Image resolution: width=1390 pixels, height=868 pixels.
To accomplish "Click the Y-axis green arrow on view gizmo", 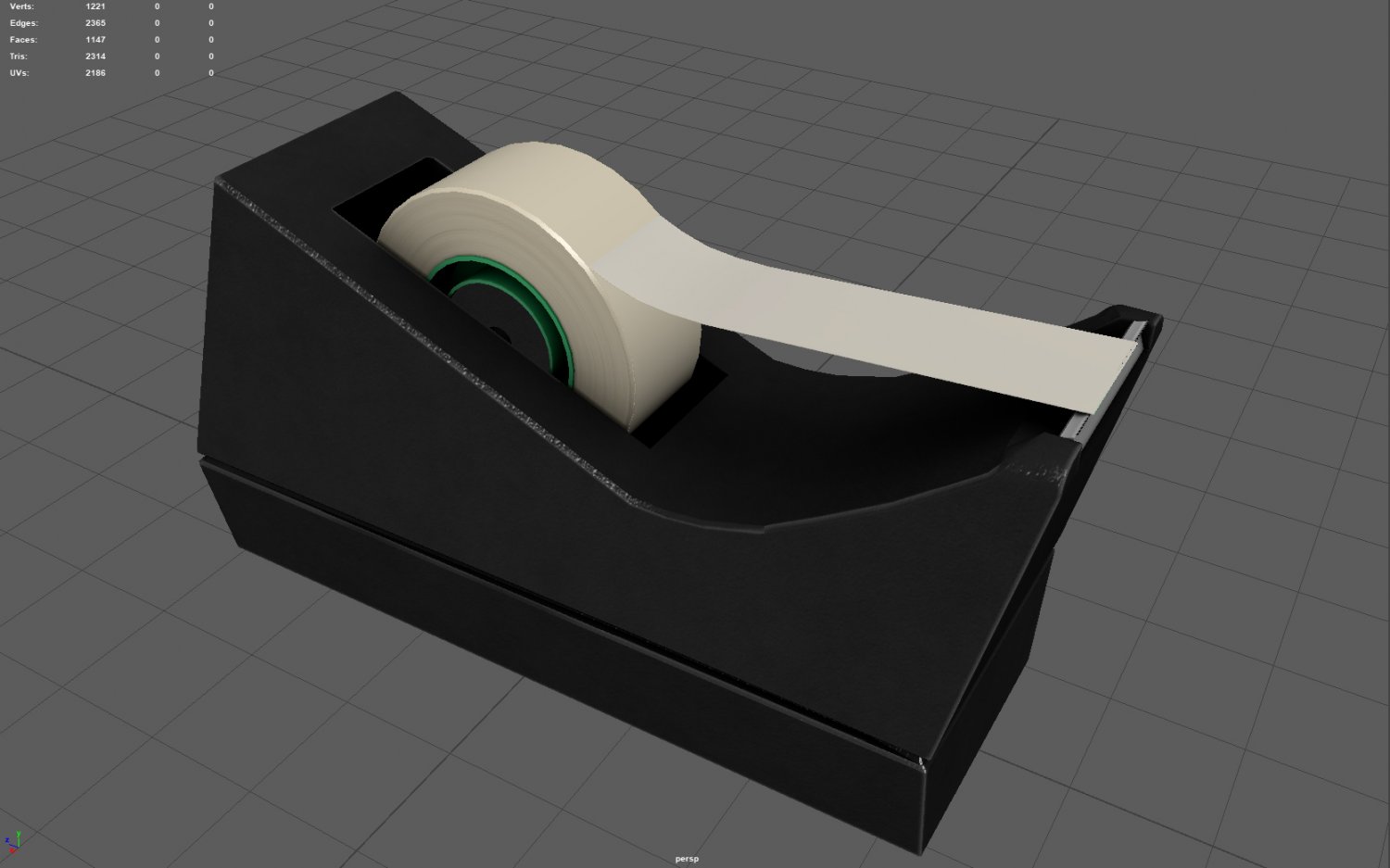I will click(19, 834).
